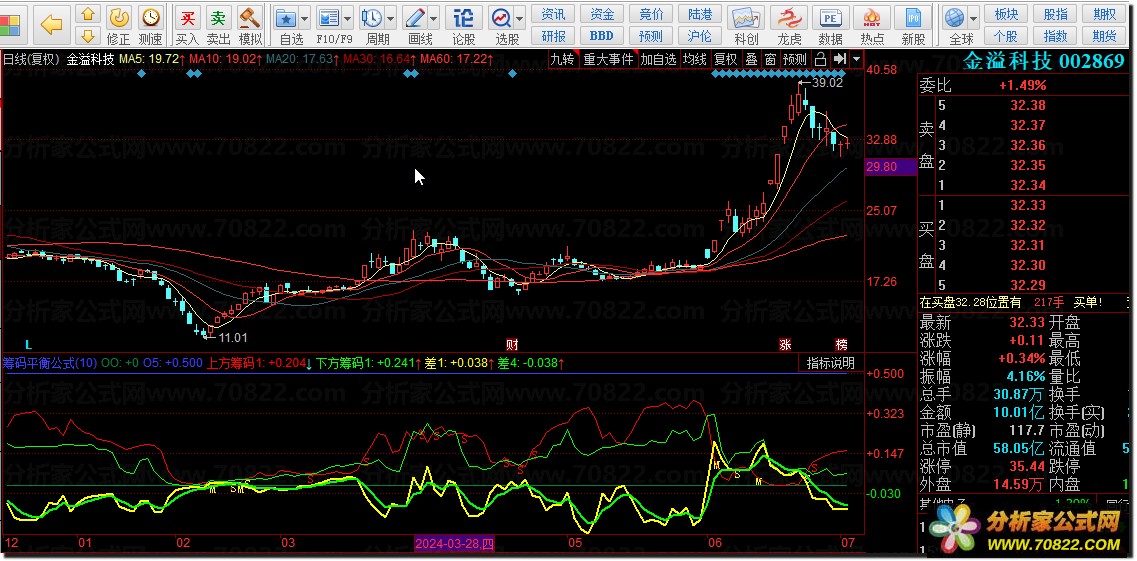Screen dimensions: 1137x561
Task: Open the 资金 capital flow tab
Action: [x=602, y=14]
